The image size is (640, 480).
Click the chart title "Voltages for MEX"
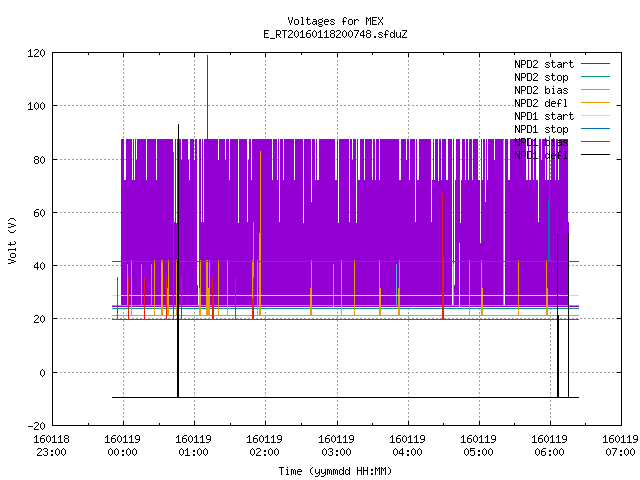point(335,21)
